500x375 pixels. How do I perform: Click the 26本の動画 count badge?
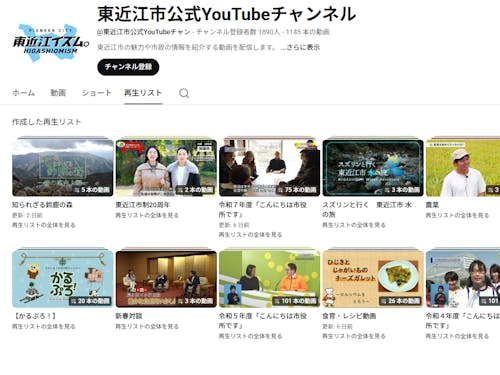[400, 301]
